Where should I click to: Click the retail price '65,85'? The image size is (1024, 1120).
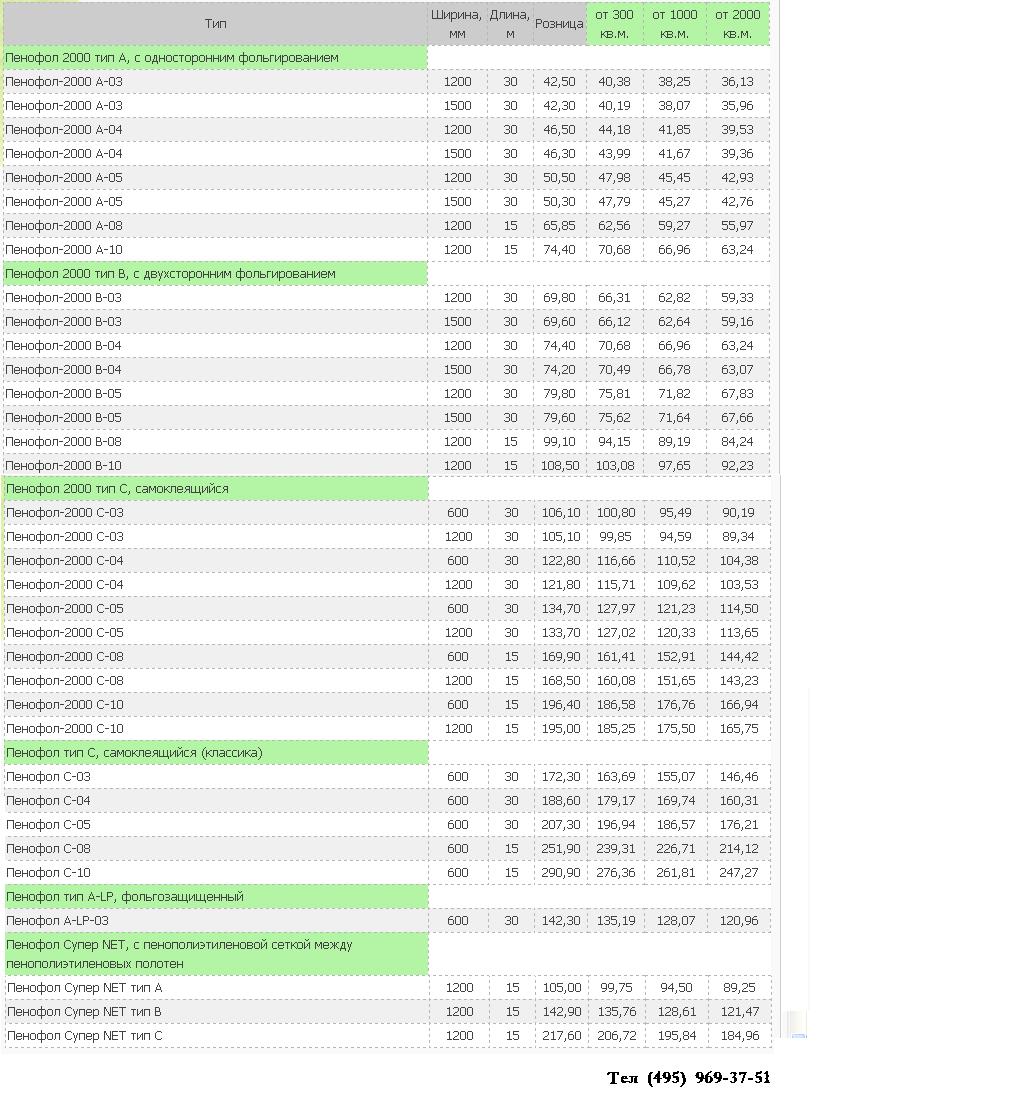tap(559, 226)
